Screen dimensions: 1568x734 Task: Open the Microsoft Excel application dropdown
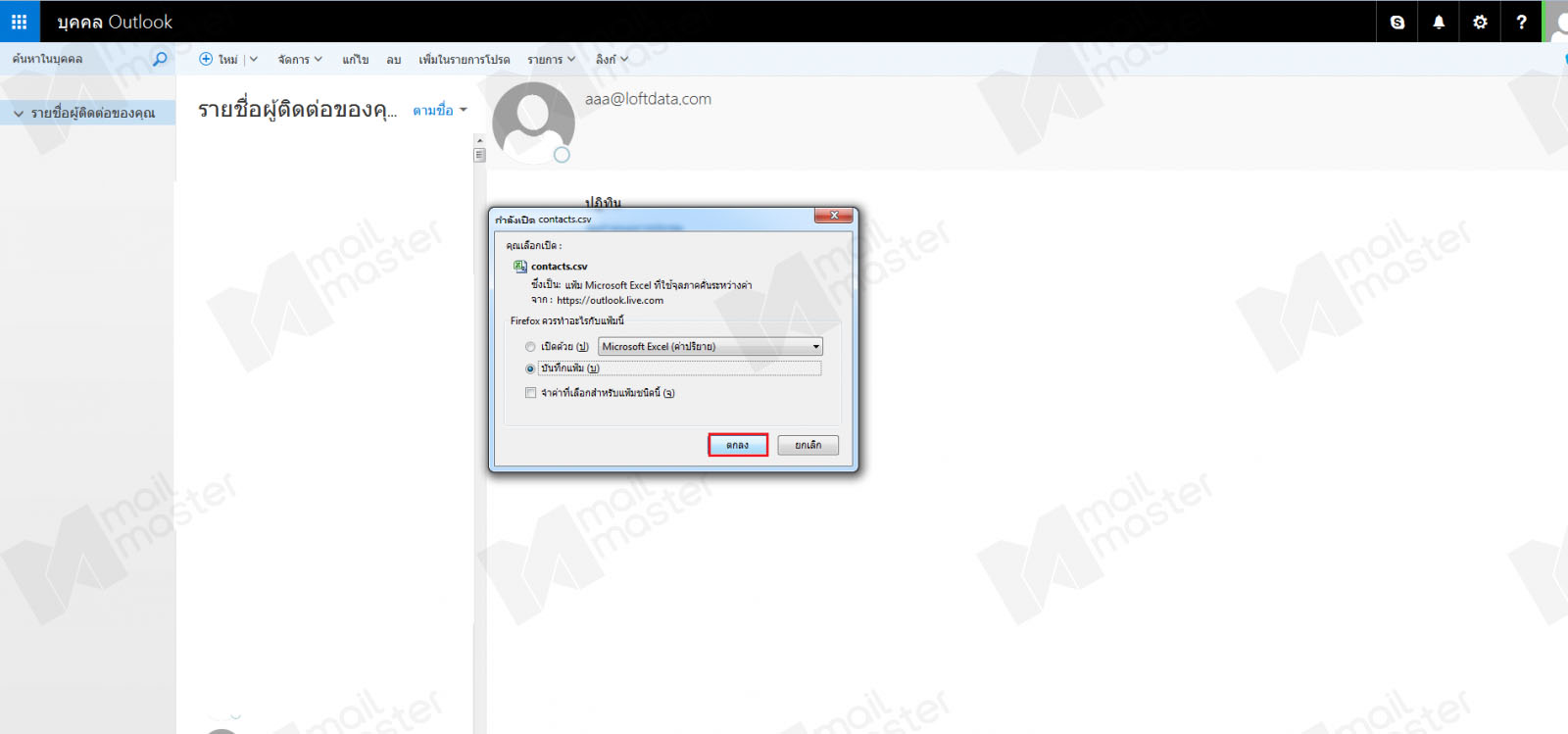point(710,347)
